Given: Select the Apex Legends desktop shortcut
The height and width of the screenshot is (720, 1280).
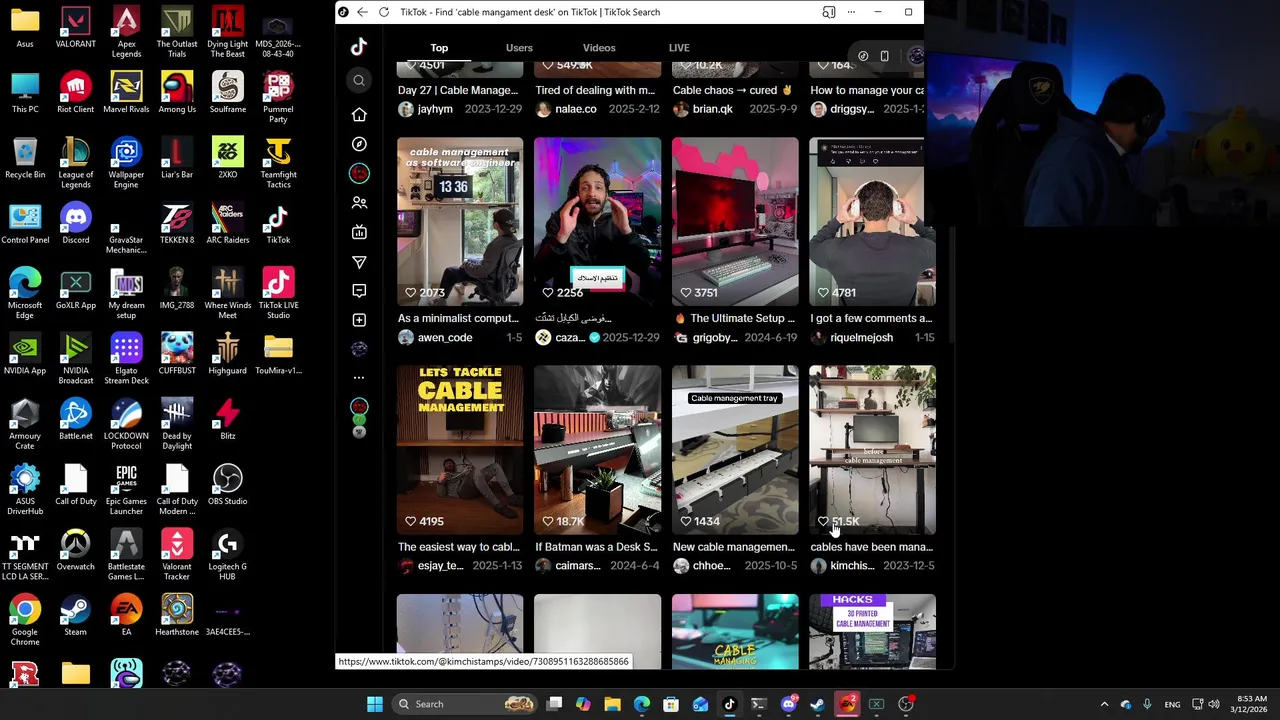Looking at the screenshot, I should click(x=126, y=31).
